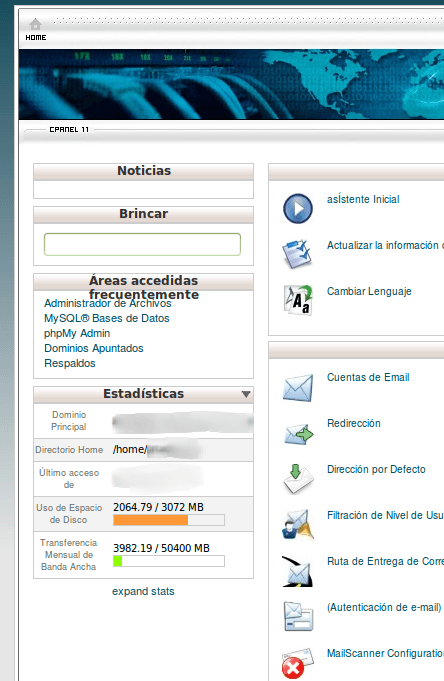The width and height of the screenshot is (444, 681).
Task: Click the Home house icon
Action: tap(35, 24)
